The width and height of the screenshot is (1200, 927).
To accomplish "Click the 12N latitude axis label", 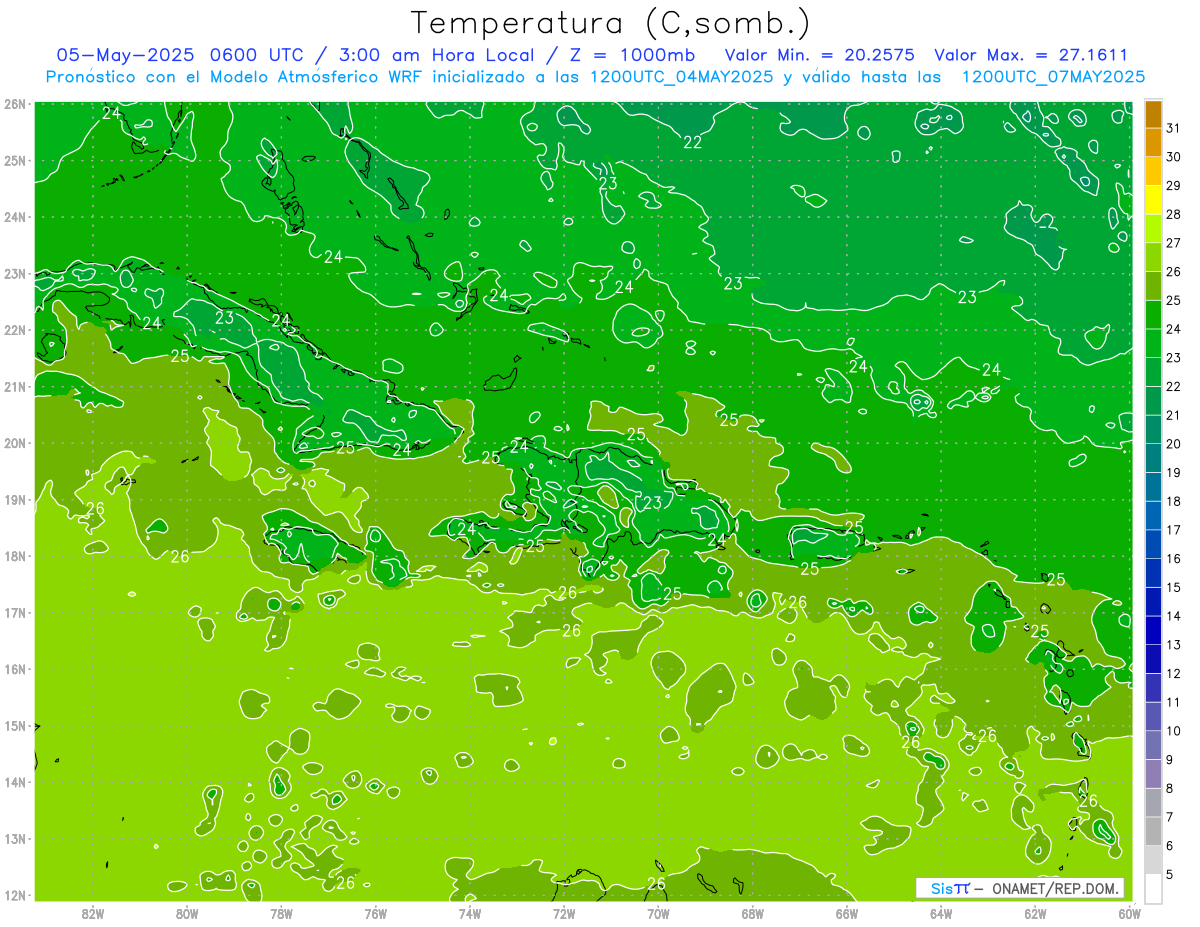I will coord(14,895).
